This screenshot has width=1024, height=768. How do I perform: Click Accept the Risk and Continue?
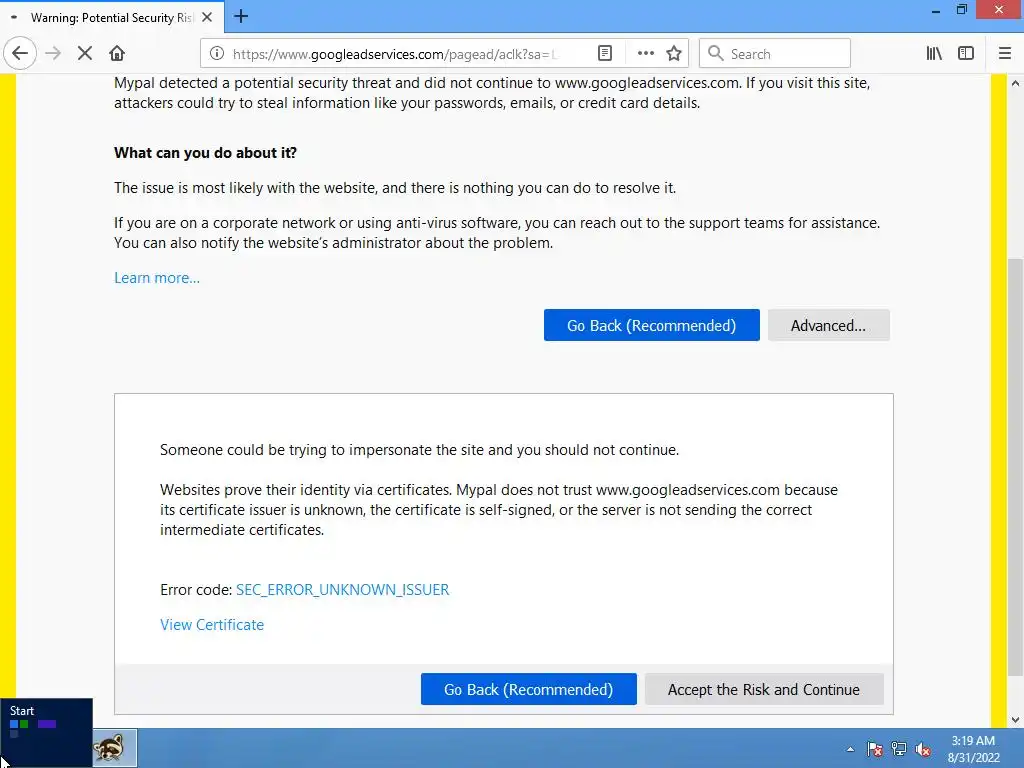[x=763, y=690]
